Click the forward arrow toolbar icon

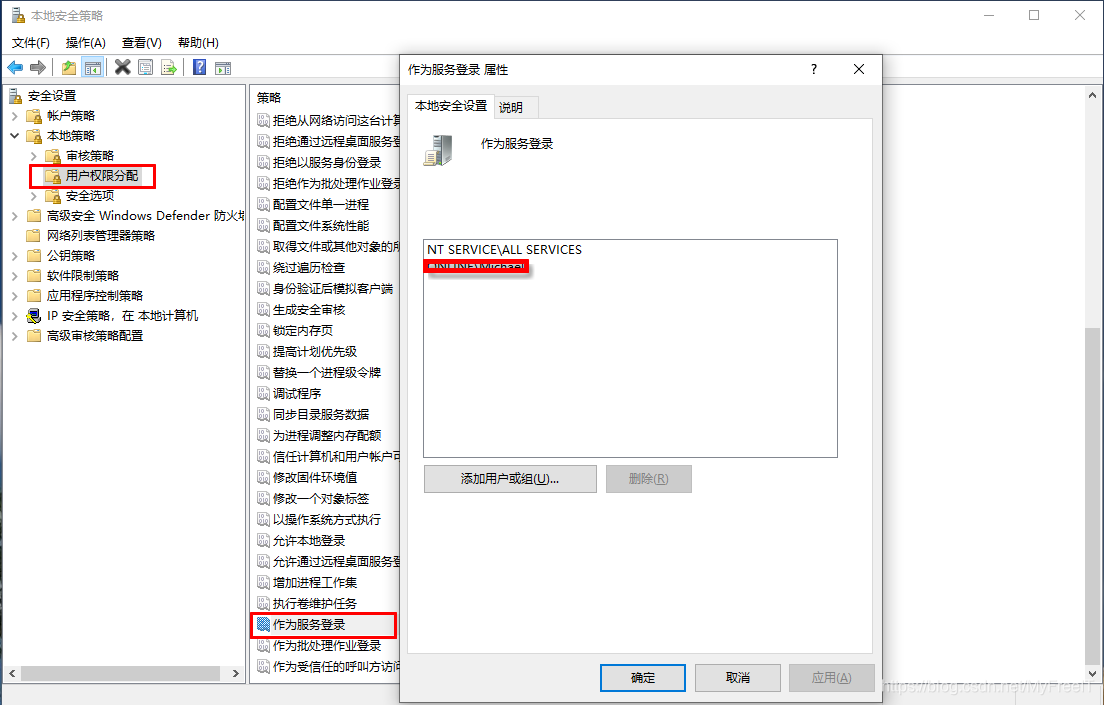[x=38, y=68]
